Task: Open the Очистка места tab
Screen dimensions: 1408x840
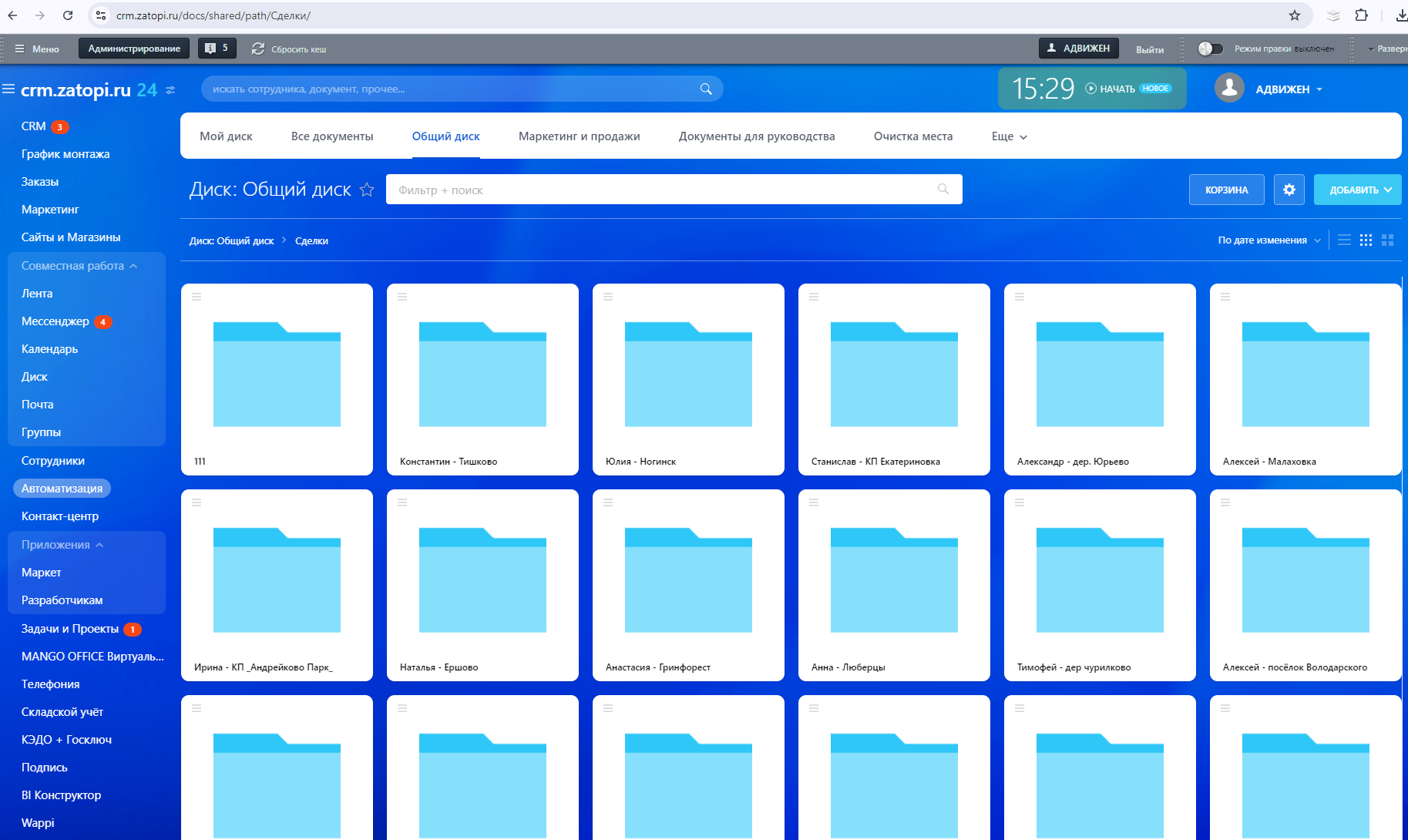Action: pyautogui.click(x=913, y=136)
